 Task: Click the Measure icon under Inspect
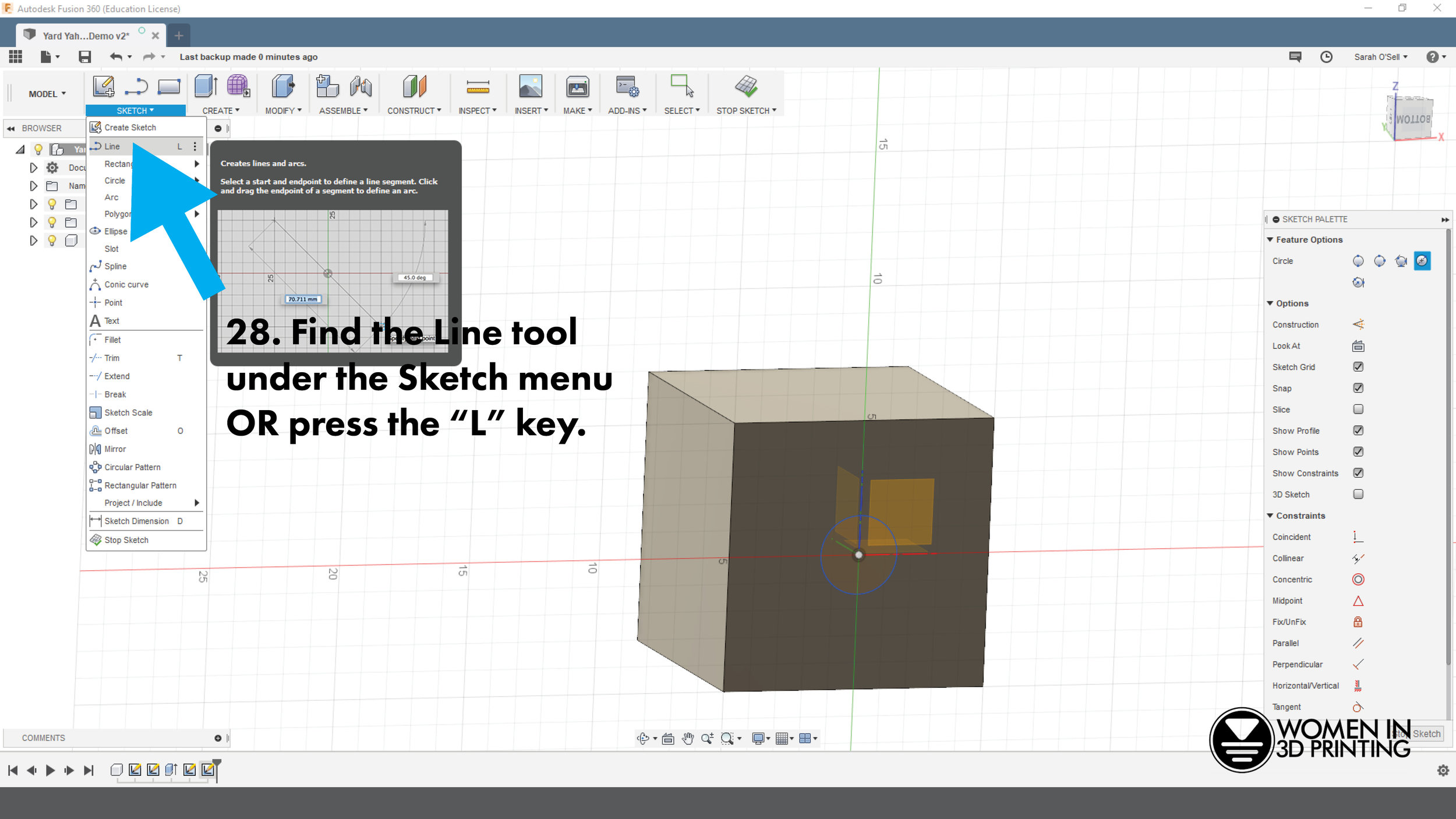tap(478, 87)
